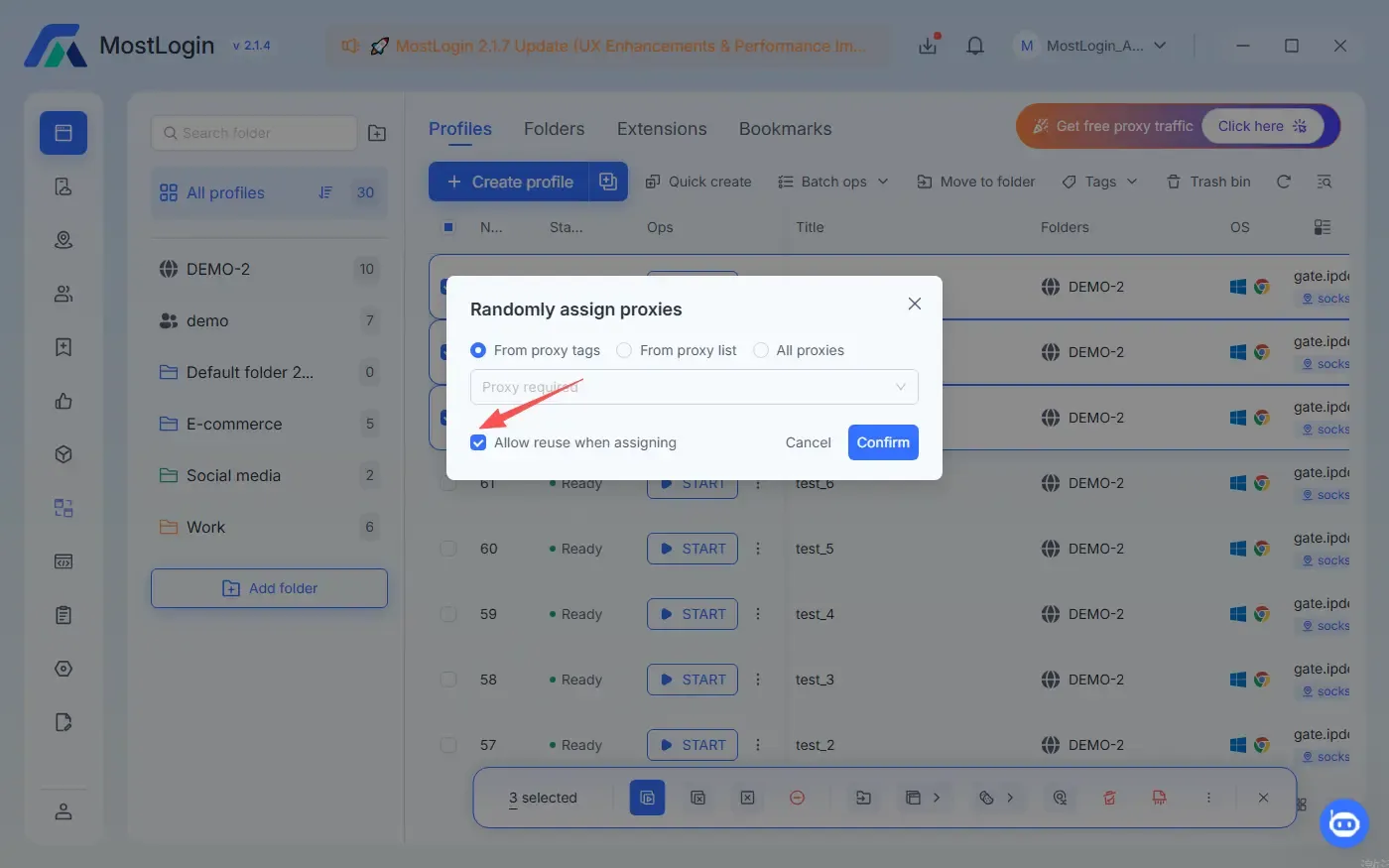
Task: Refresh the profile list
Action: tap(1284, 182)
